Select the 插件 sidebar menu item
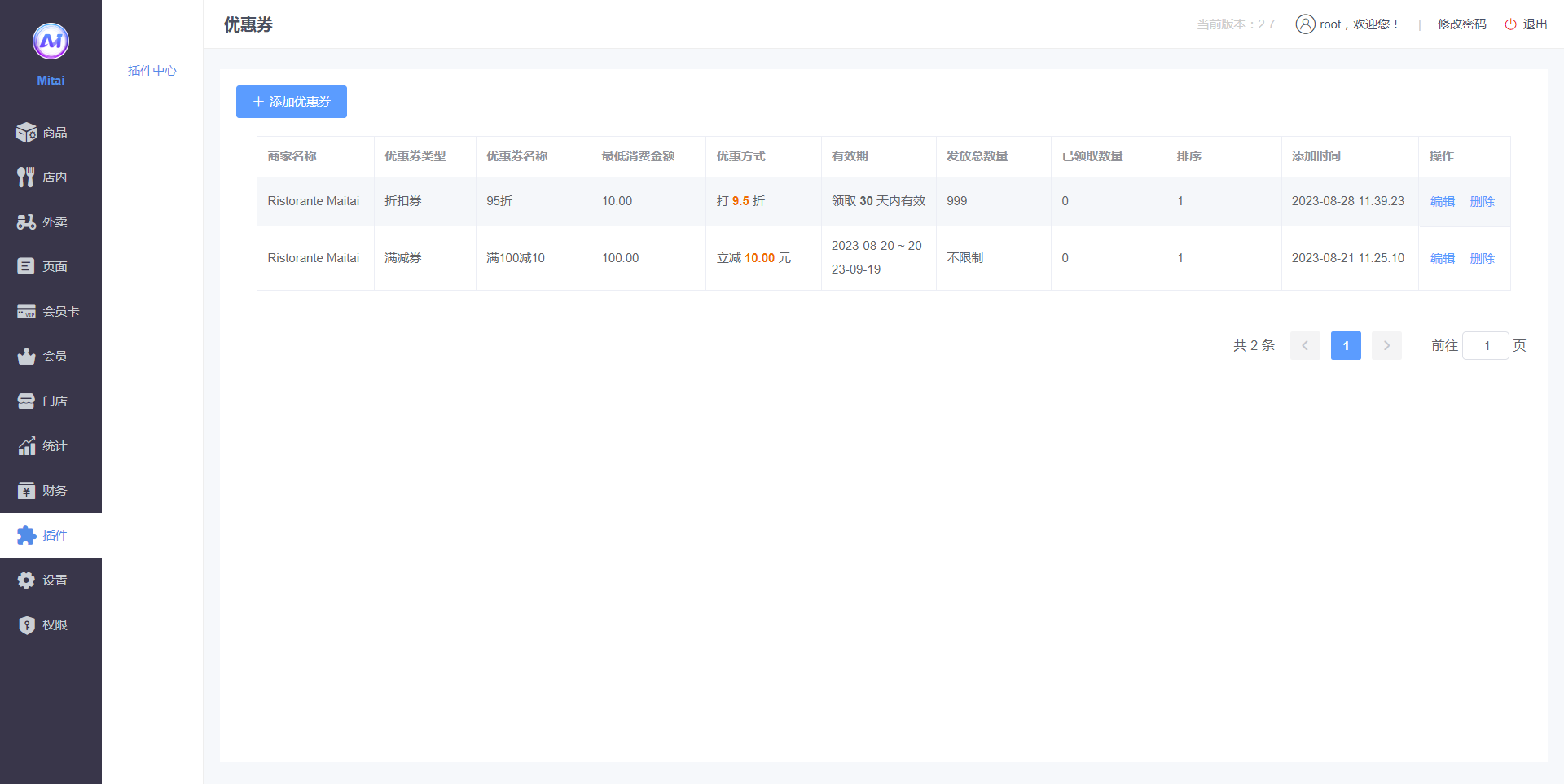Screen dimensions: 1564x784 (x=51, y=535)
